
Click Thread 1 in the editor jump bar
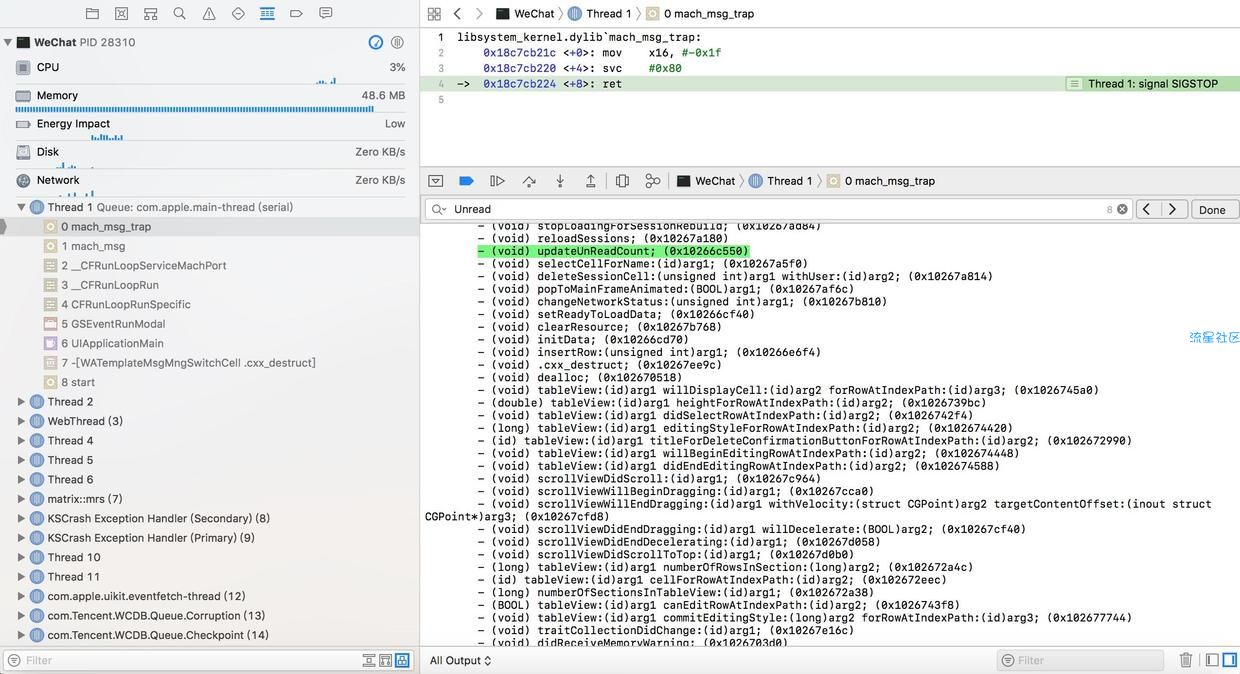pyautogui.click(x=600, y=14)
